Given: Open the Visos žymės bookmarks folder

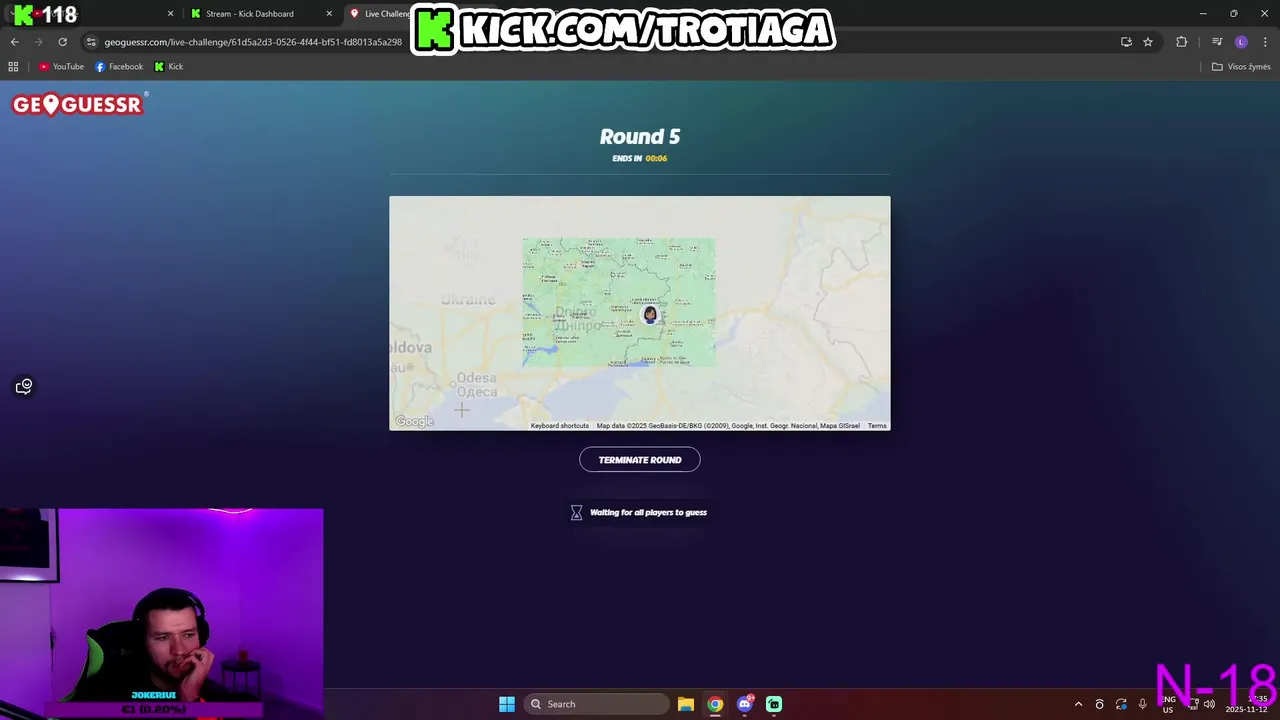Looking at the screenshot, I should (x=1241, y=67).
